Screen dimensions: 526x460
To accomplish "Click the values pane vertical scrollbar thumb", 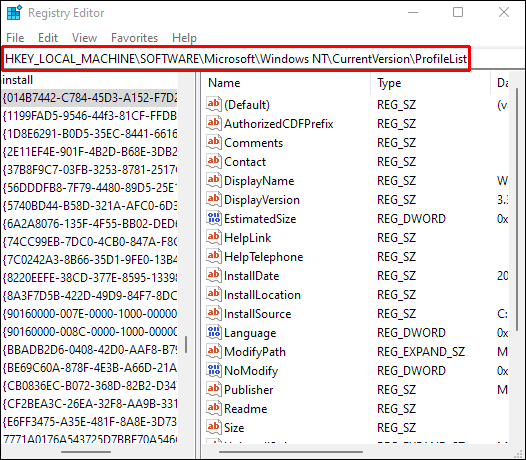I will (x=517, y=208).
